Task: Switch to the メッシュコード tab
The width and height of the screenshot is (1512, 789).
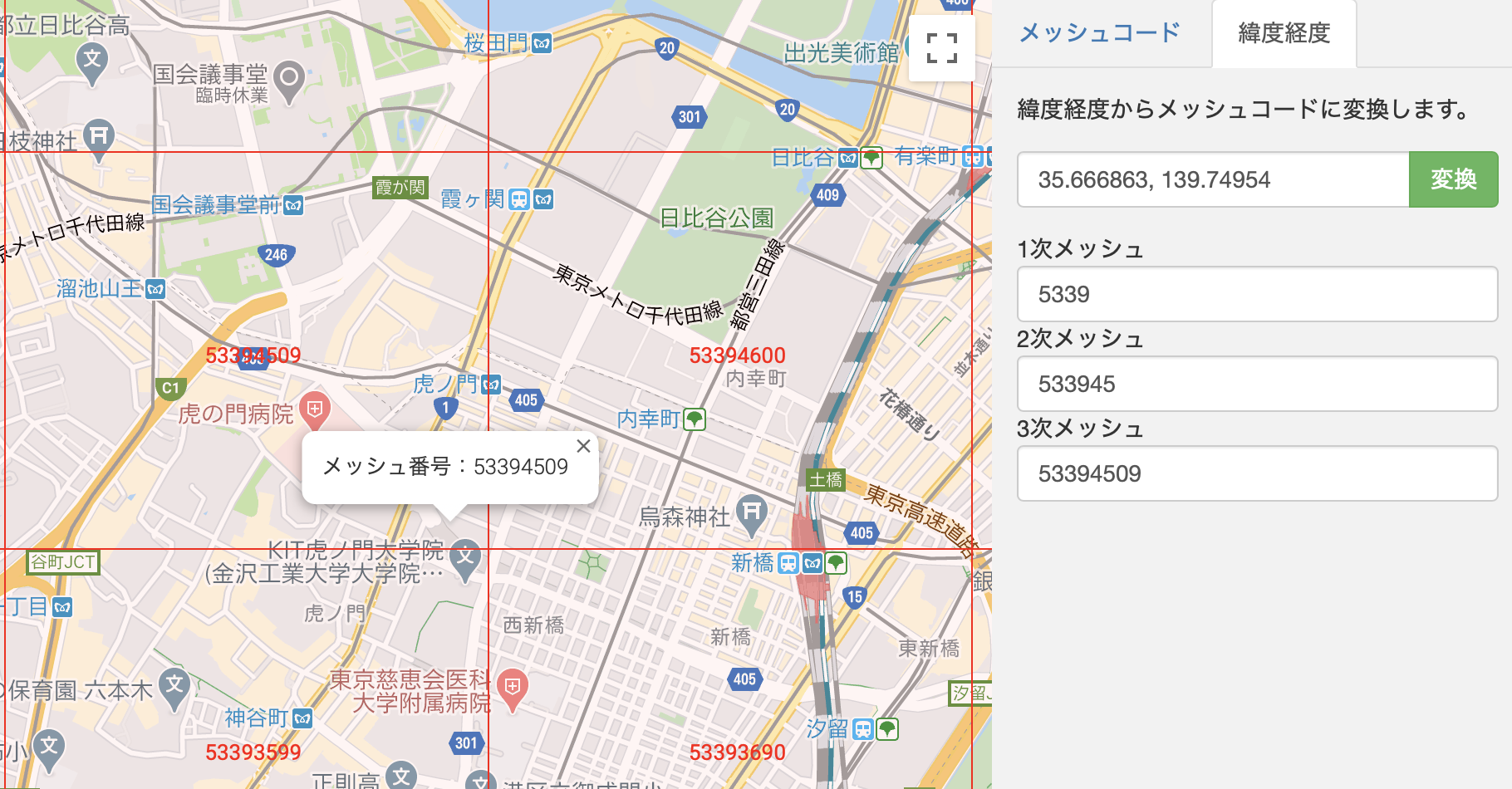Action: (1099, 33)
